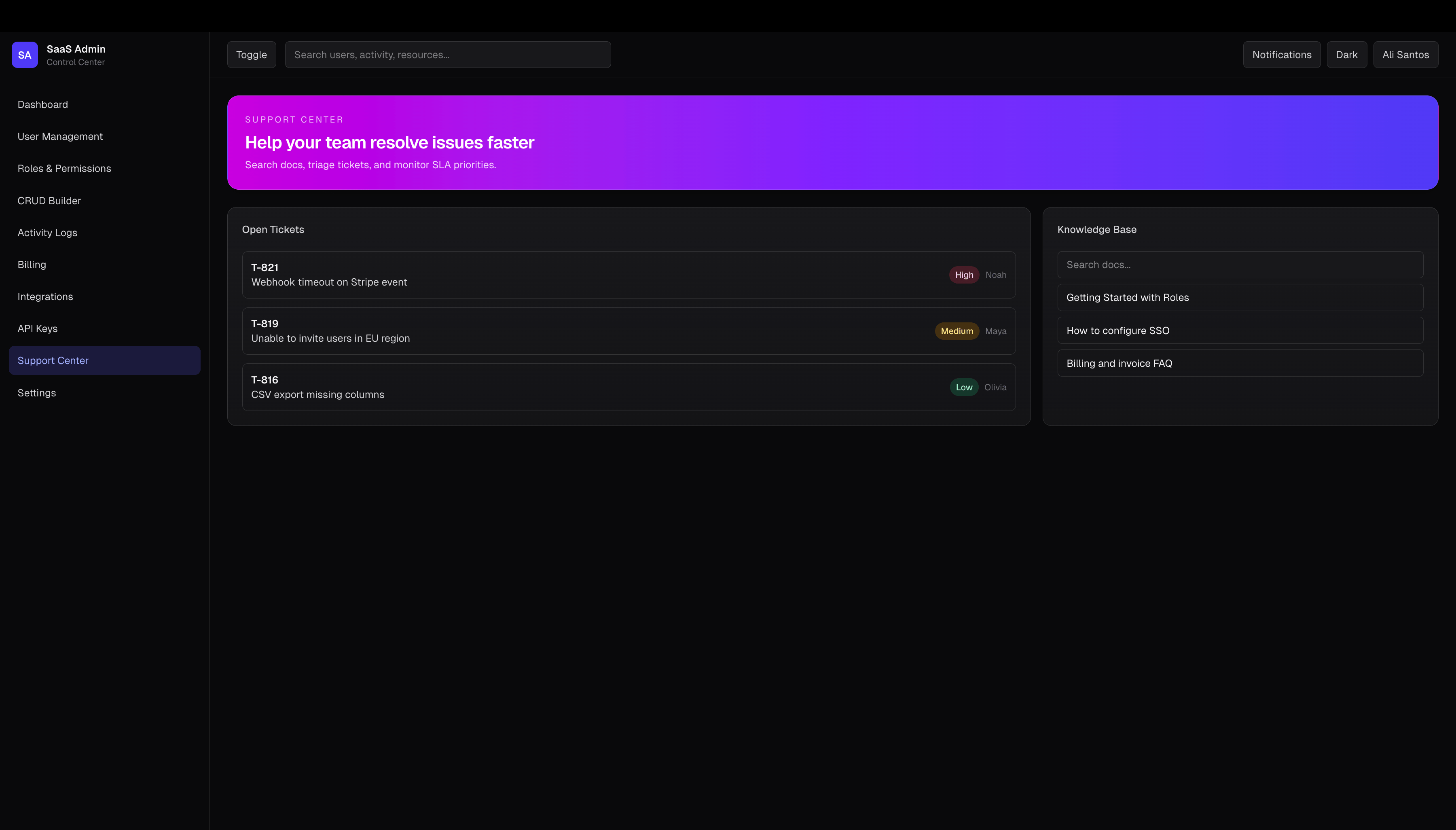Click the Medium priority badge
1456x830 pixels.
[957, 331]
